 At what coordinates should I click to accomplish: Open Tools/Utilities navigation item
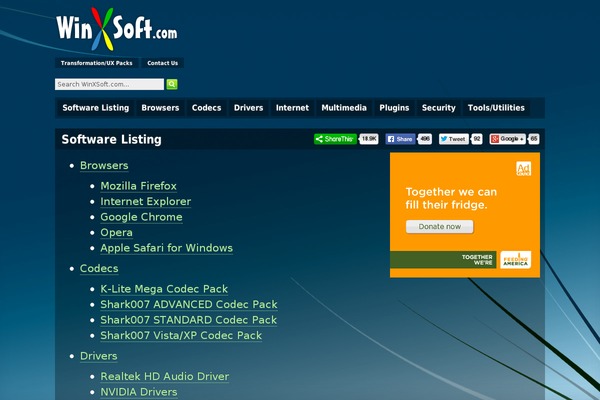tap(496, 108)
